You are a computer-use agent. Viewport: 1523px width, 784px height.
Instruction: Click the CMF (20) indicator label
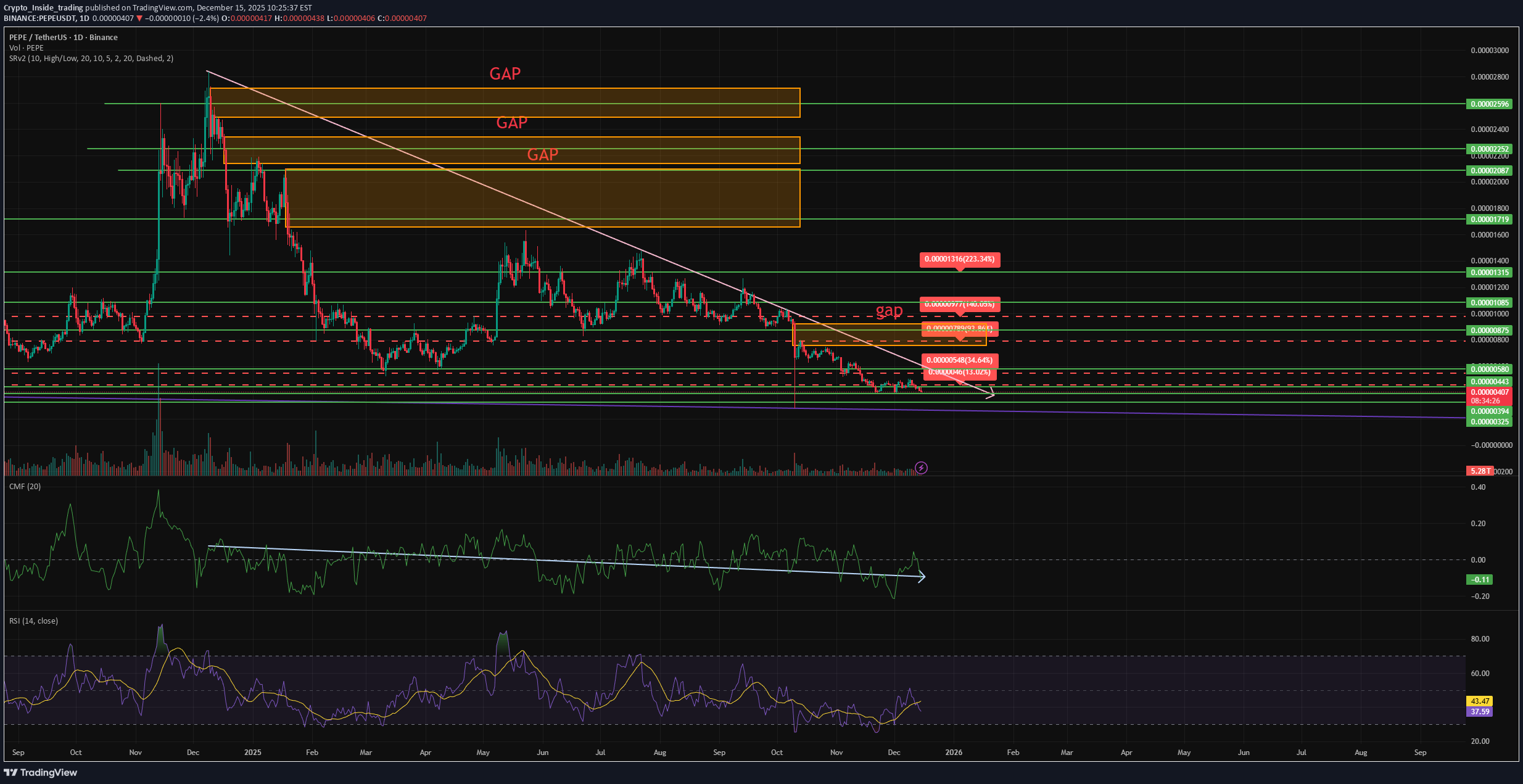tap(25, 487)
